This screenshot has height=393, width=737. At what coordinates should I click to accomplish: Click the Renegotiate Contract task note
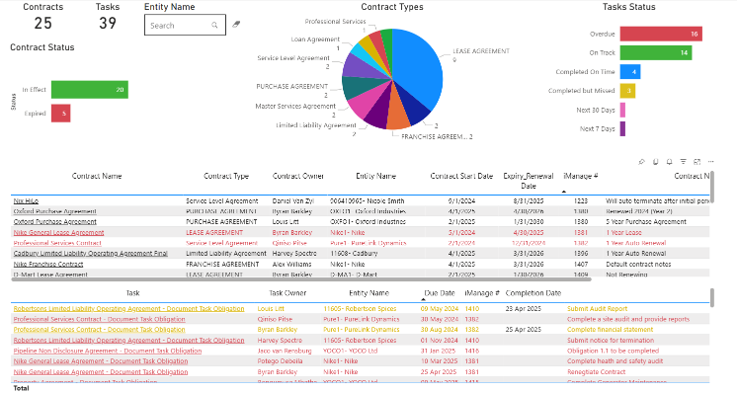(x=596, y=372)
